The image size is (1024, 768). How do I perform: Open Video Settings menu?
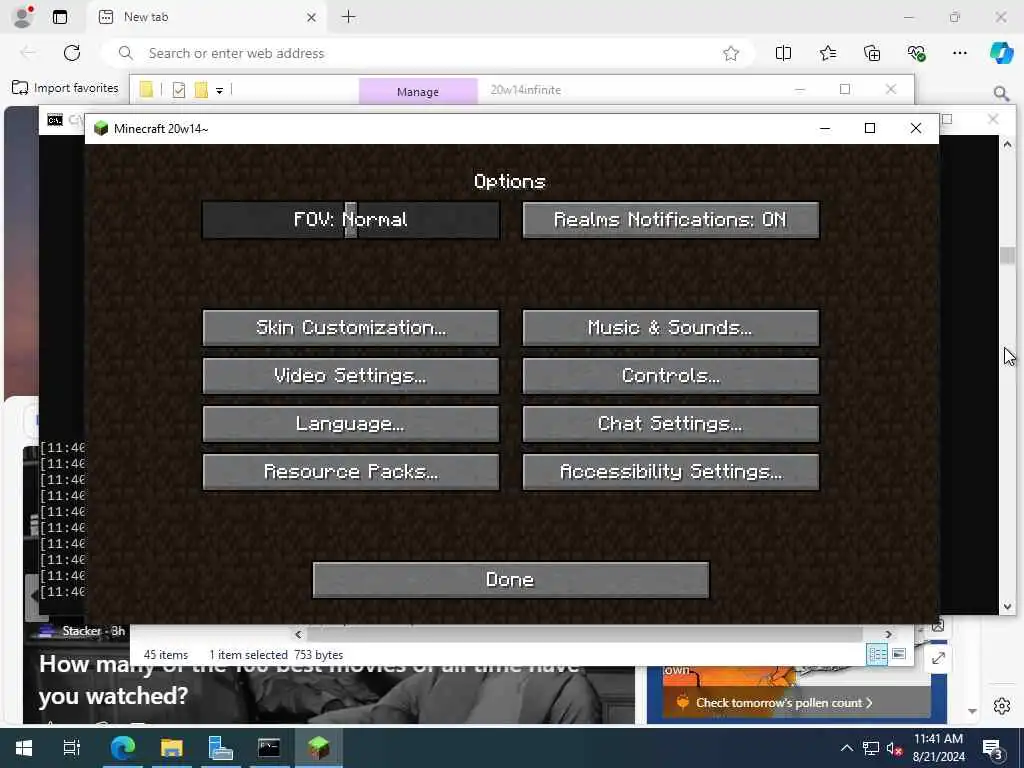(x=351, y=376)
